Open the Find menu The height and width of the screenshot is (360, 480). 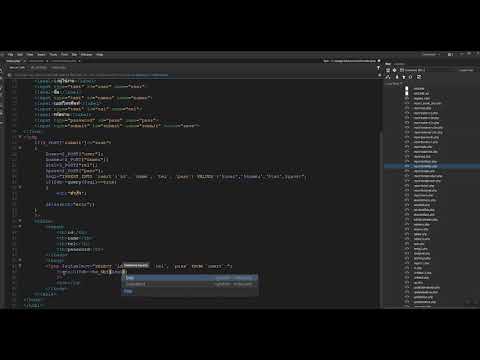point(65,55)
